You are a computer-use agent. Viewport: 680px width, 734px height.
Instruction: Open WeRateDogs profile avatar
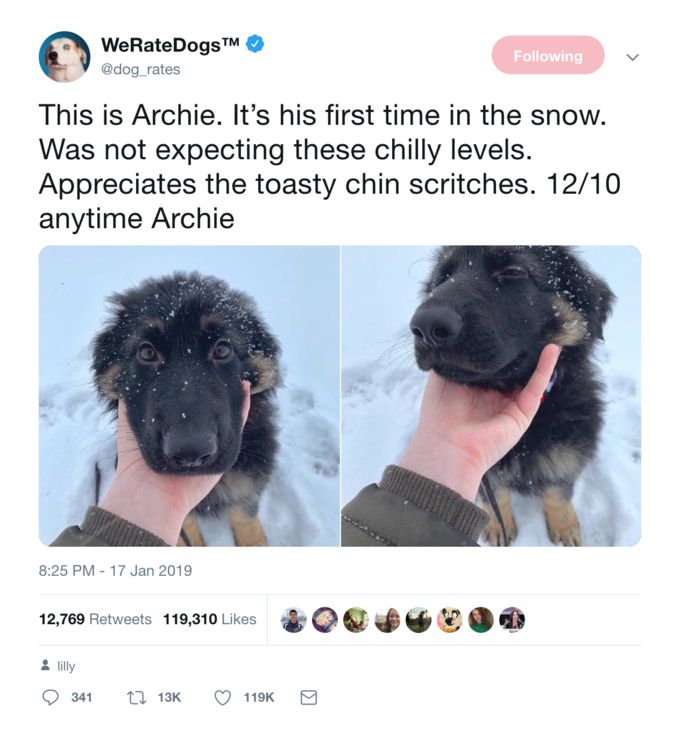click(x=64, y=57)
